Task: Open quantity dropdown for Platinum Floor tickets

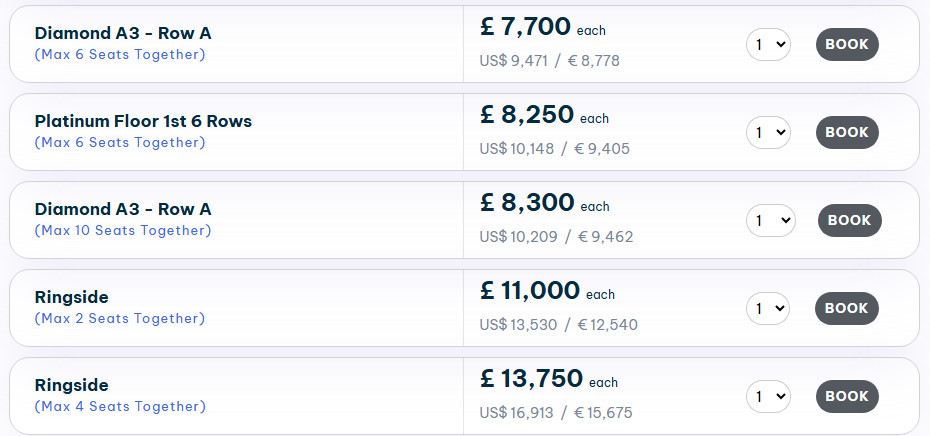Action: (768, 133)
